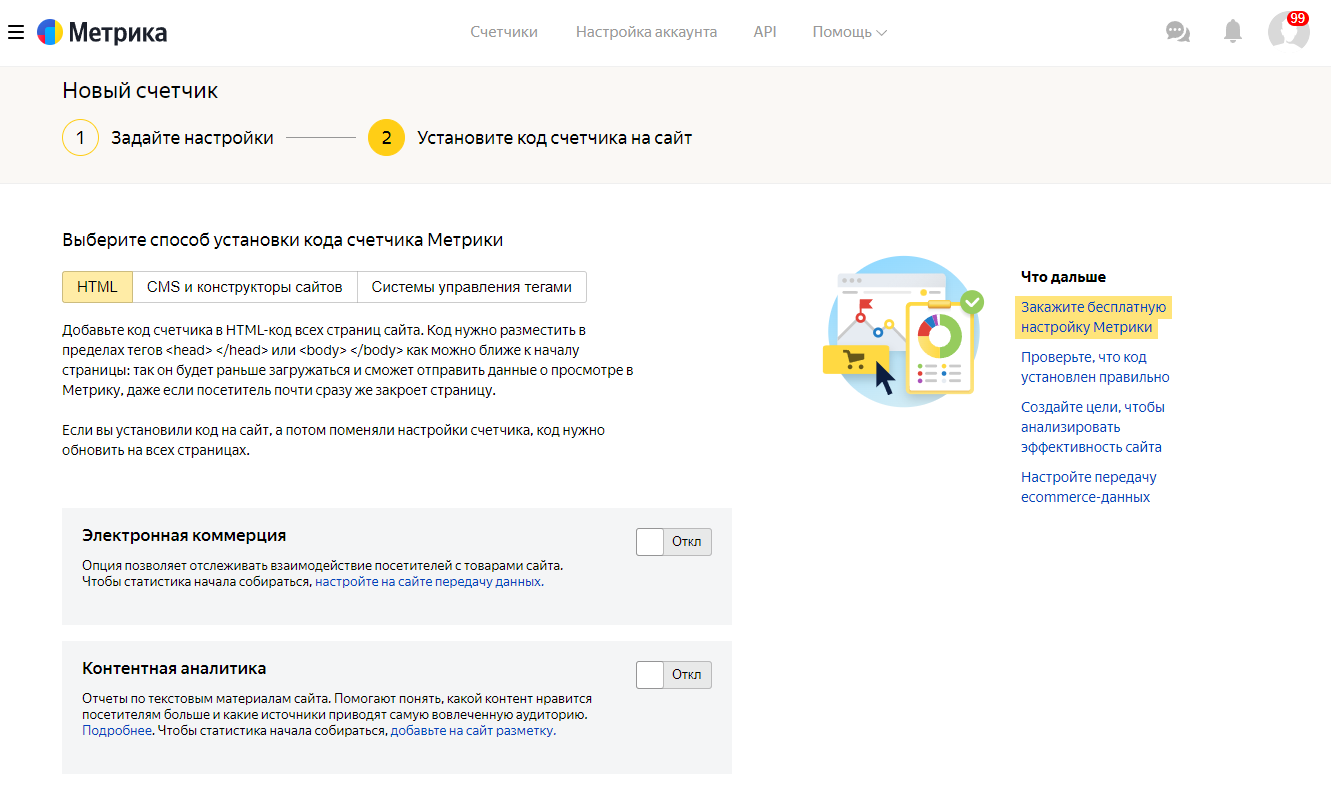1331x795 pixels.
Task: Toggle Контентная аналитика switch
Action: [x=674, y=675]
